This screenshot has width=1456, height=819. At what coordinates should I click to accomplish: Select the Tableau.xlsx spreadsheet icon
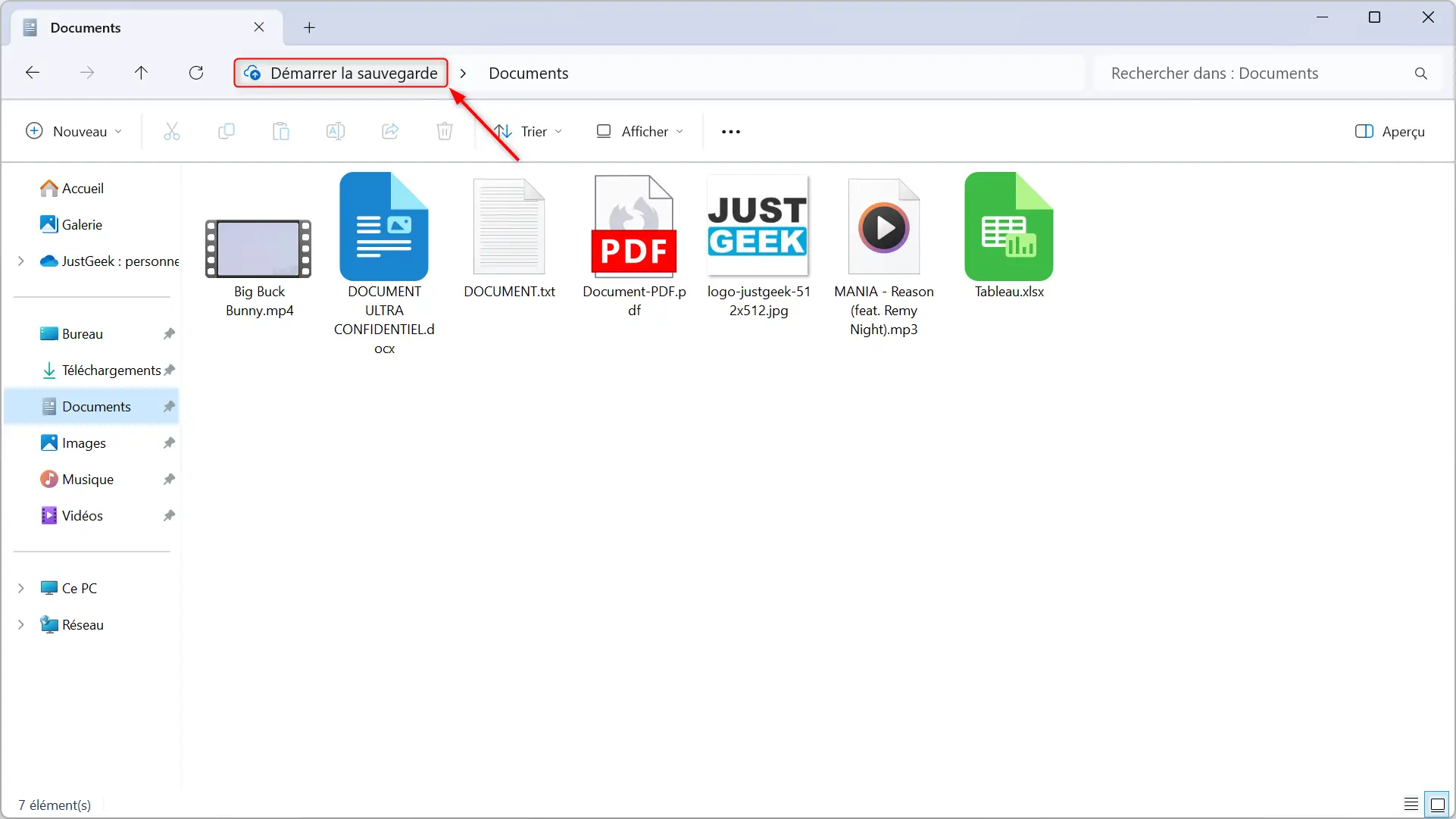[x=1009, y=227]
